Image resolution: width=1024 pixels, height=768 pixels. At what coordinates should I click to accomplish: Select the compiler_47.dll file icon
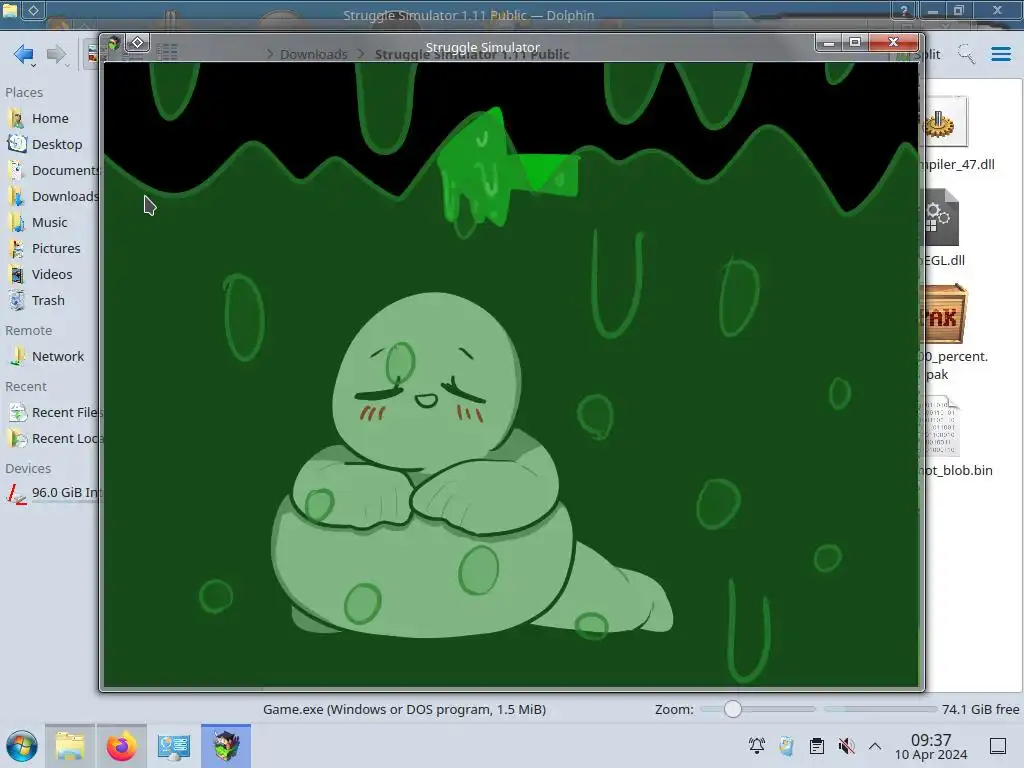point(942,122)
